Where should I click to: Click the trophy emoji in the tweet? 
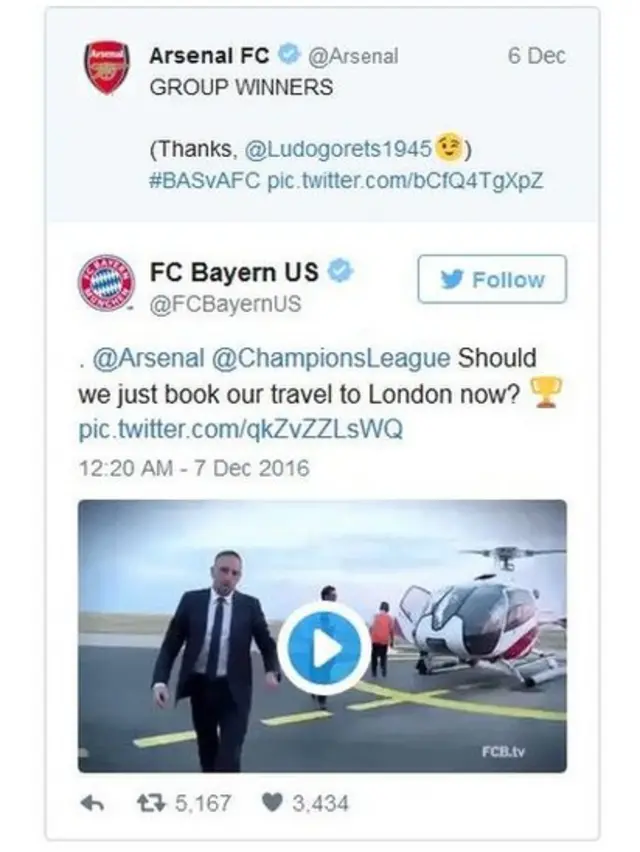tap(545, 392)
